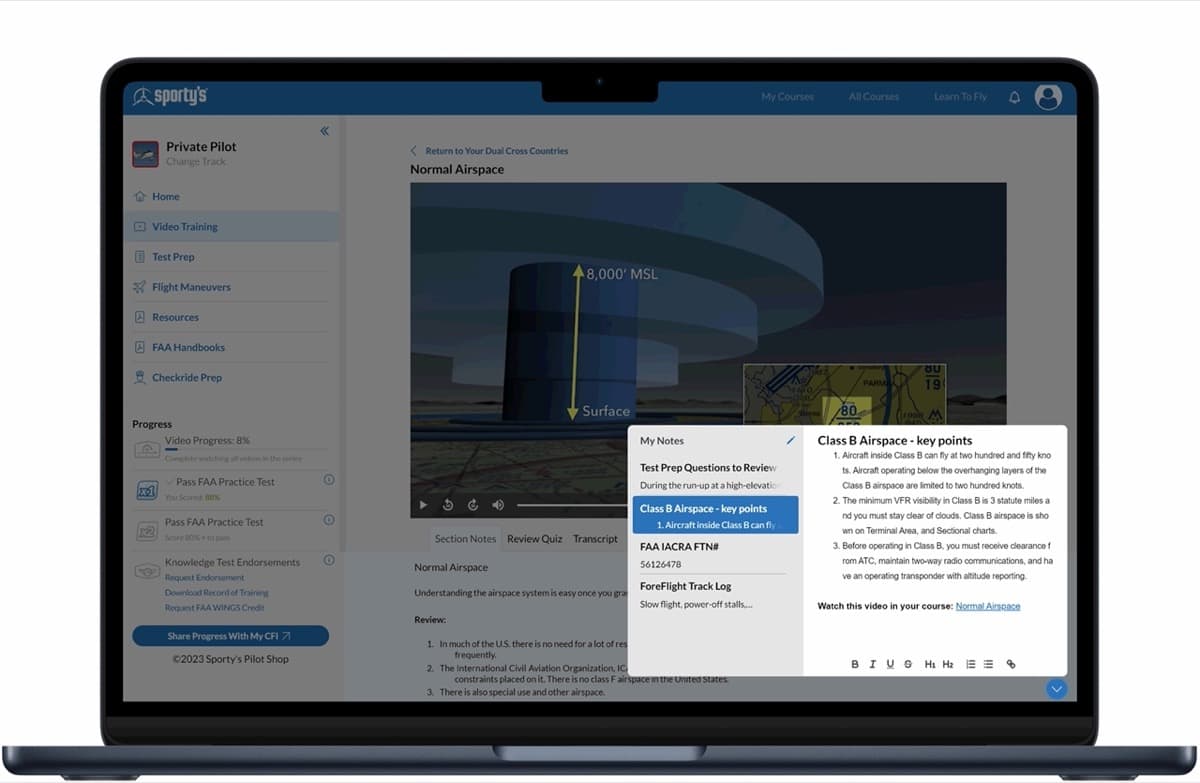
Task: Click Share Progress With My CFI button
Action: (x=230, y=636)
